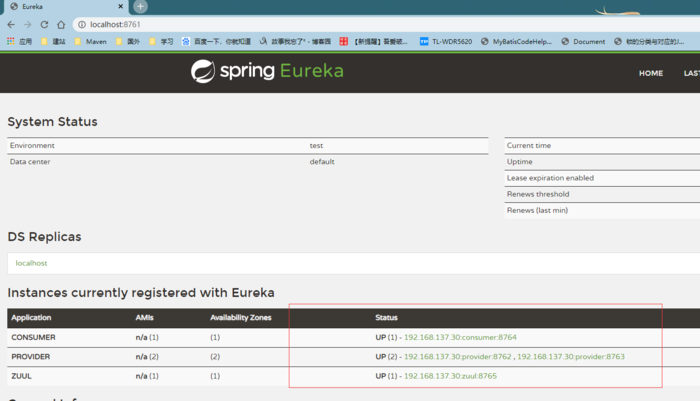Open the 192.168.137.30:provider:8763 instance link

pos(571,356)
